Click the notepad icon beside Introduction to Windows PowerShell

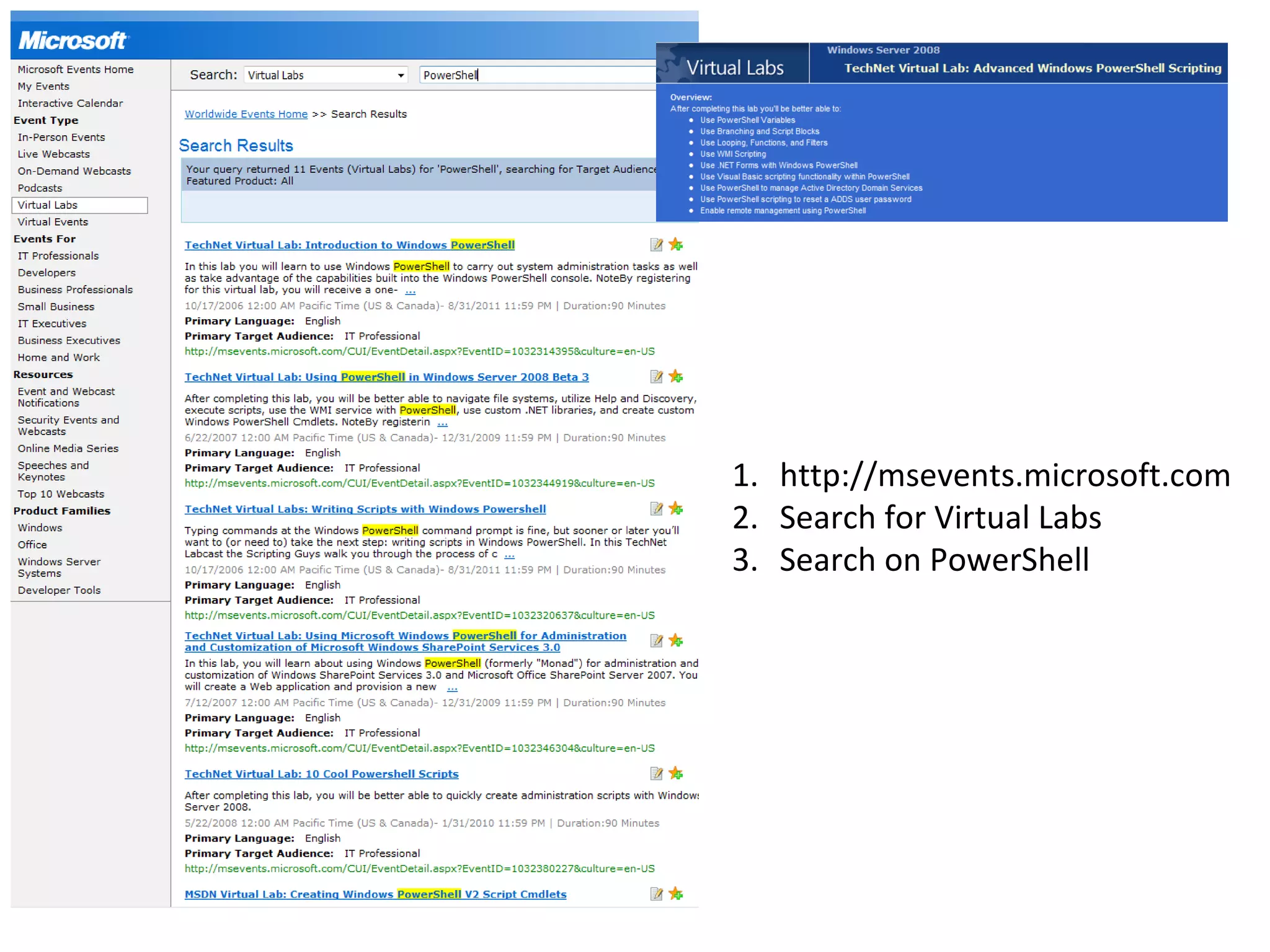click(656, 245)
